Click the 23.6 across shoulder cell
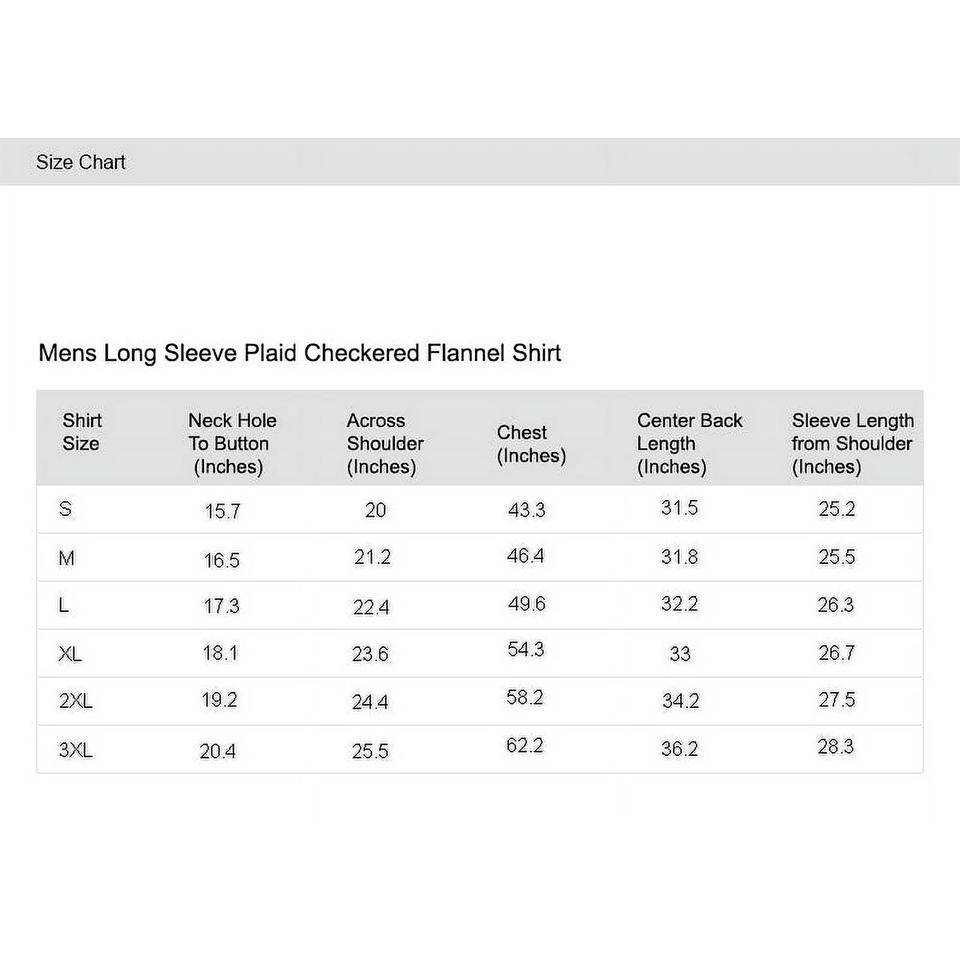 (x=370, y=654)
